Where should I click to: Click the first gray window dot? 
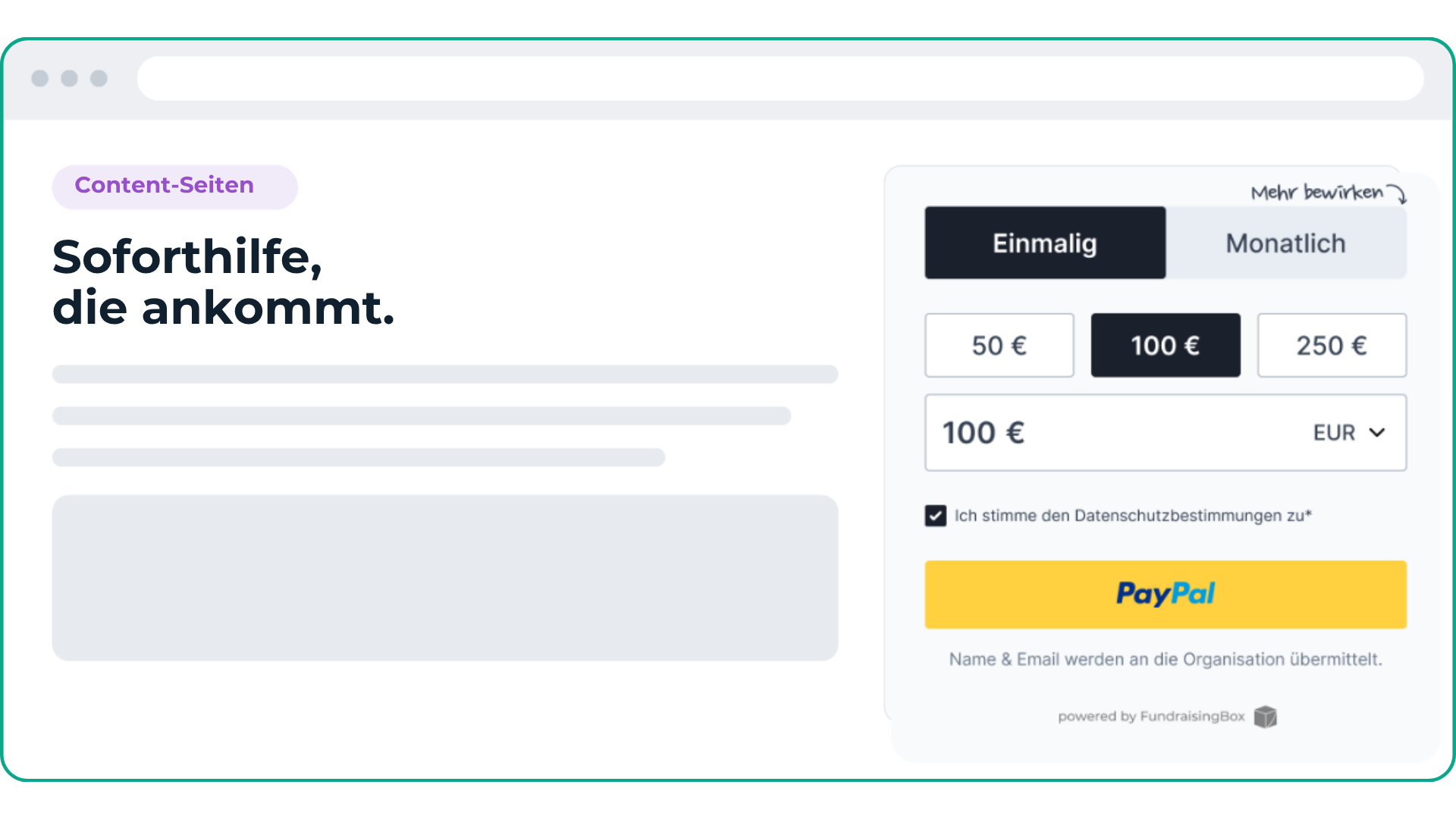tap(40, 78)
